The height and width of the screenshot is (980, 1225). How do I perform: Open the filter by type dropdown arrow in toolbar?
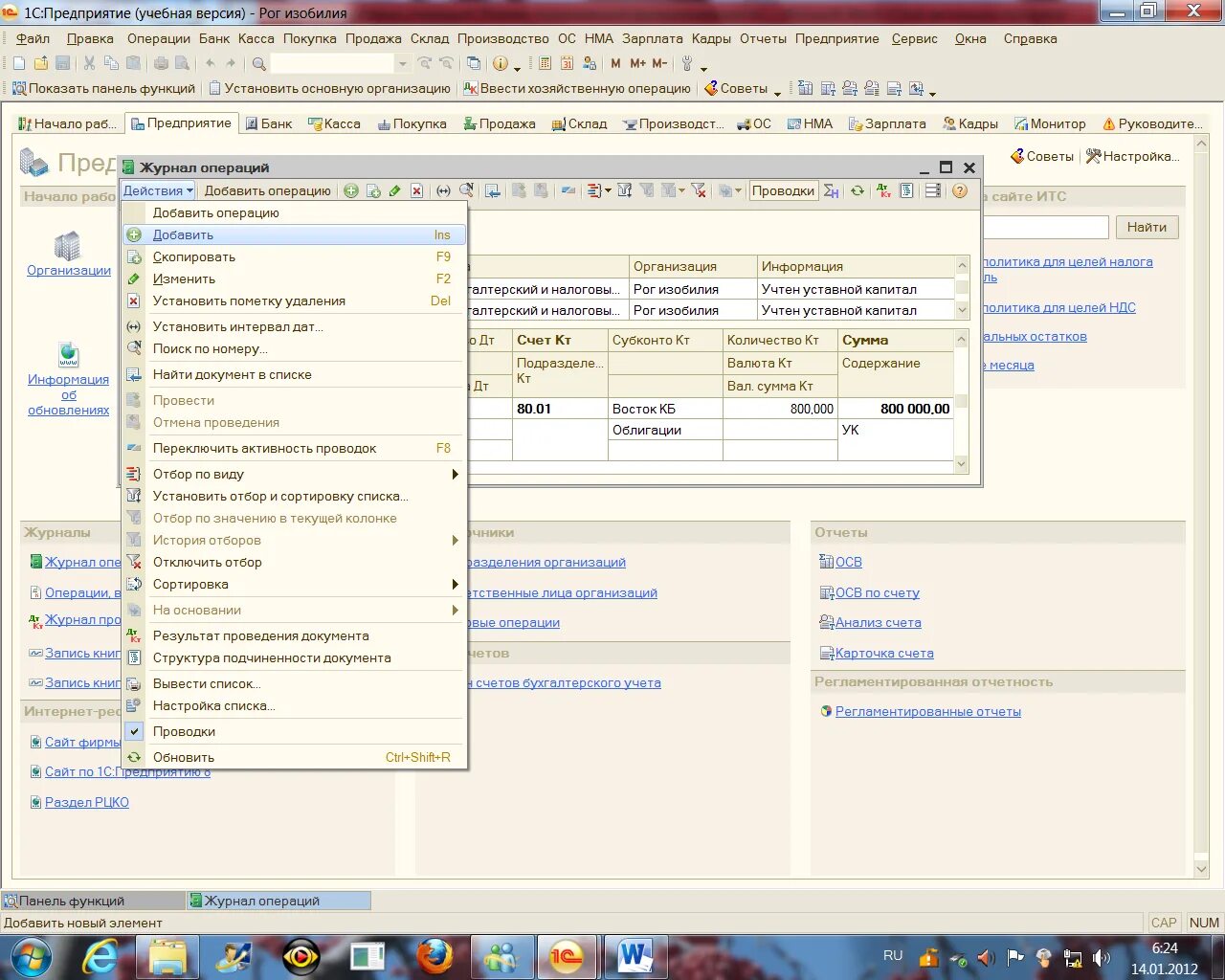coord(608,190)
